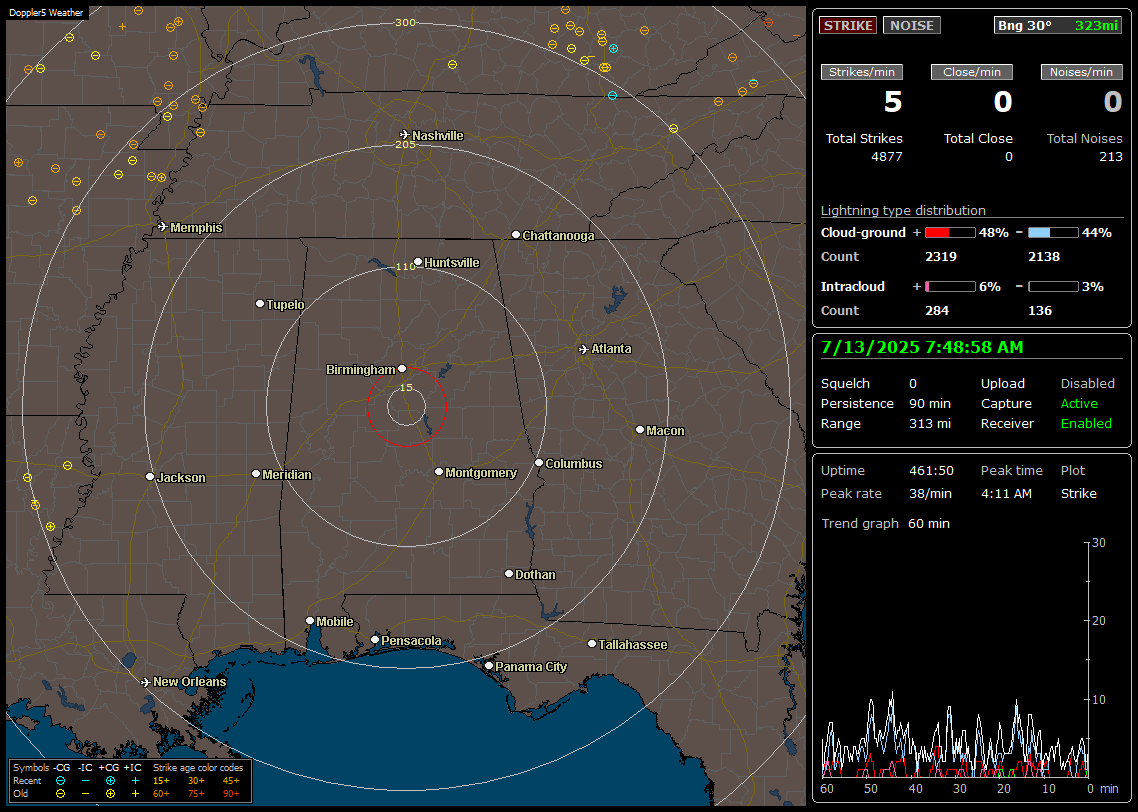The image size is (1138, 812).
Task: Click the Bng 30° 323mi bearing readout
Action: click(1057, 25)
